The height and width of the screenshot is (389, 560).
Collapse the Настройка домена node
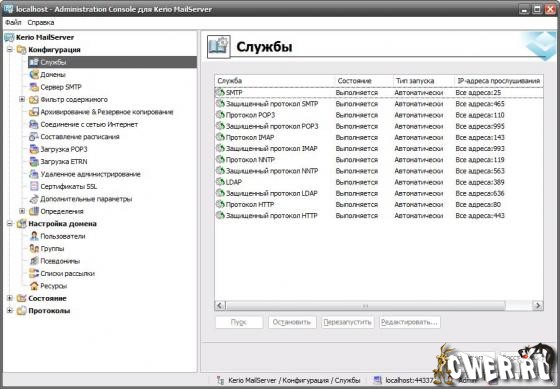pyautogui.click(x=10, y=224)
